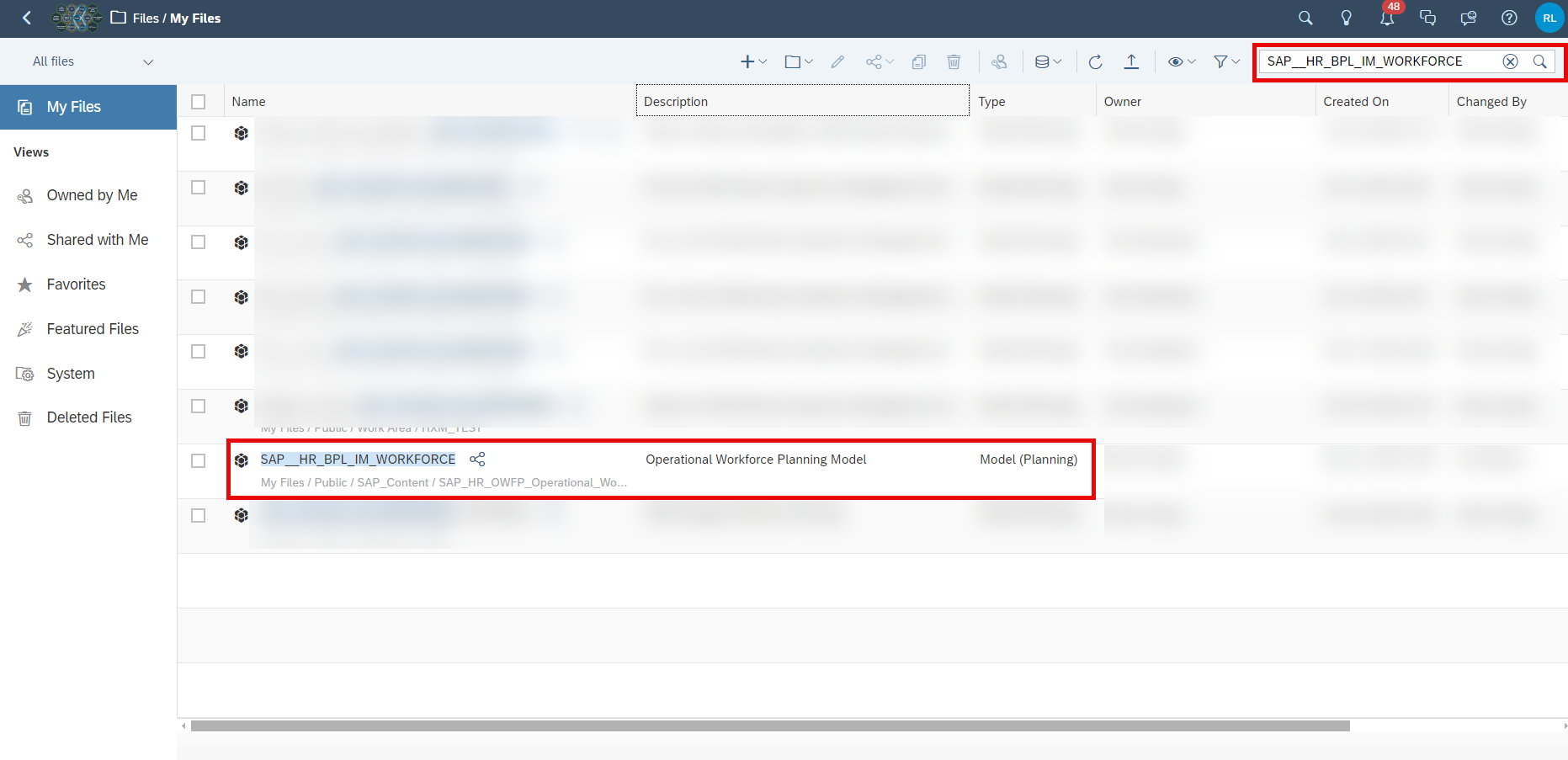
Task: Open the feedback icon in the header
Action: [x=1469, y=18]
